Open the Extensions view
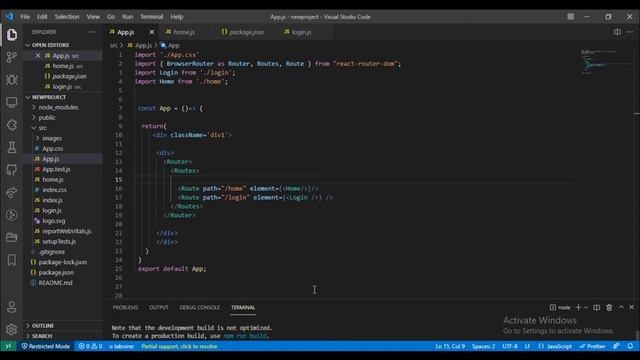This screenshot has width=640, height=360. tap(11, 124)
